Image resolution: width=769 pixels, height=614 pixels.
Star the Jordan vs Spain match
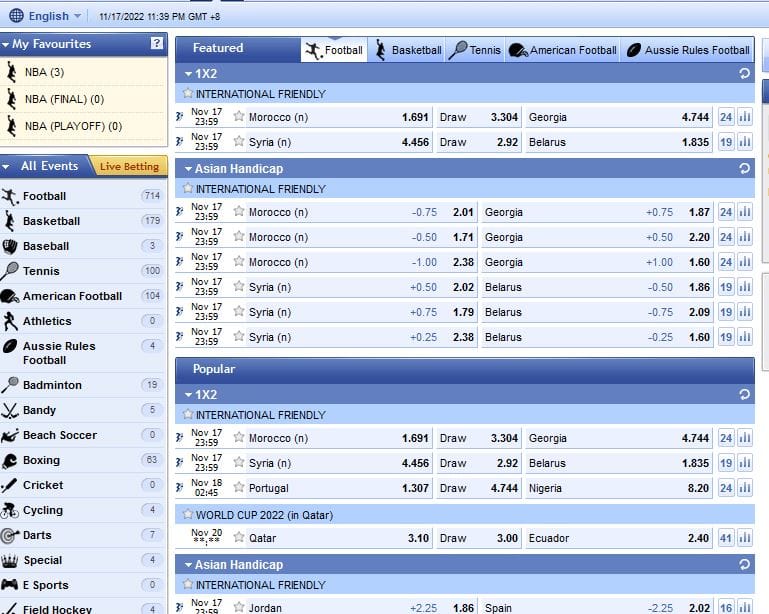[x=239, y=607]
